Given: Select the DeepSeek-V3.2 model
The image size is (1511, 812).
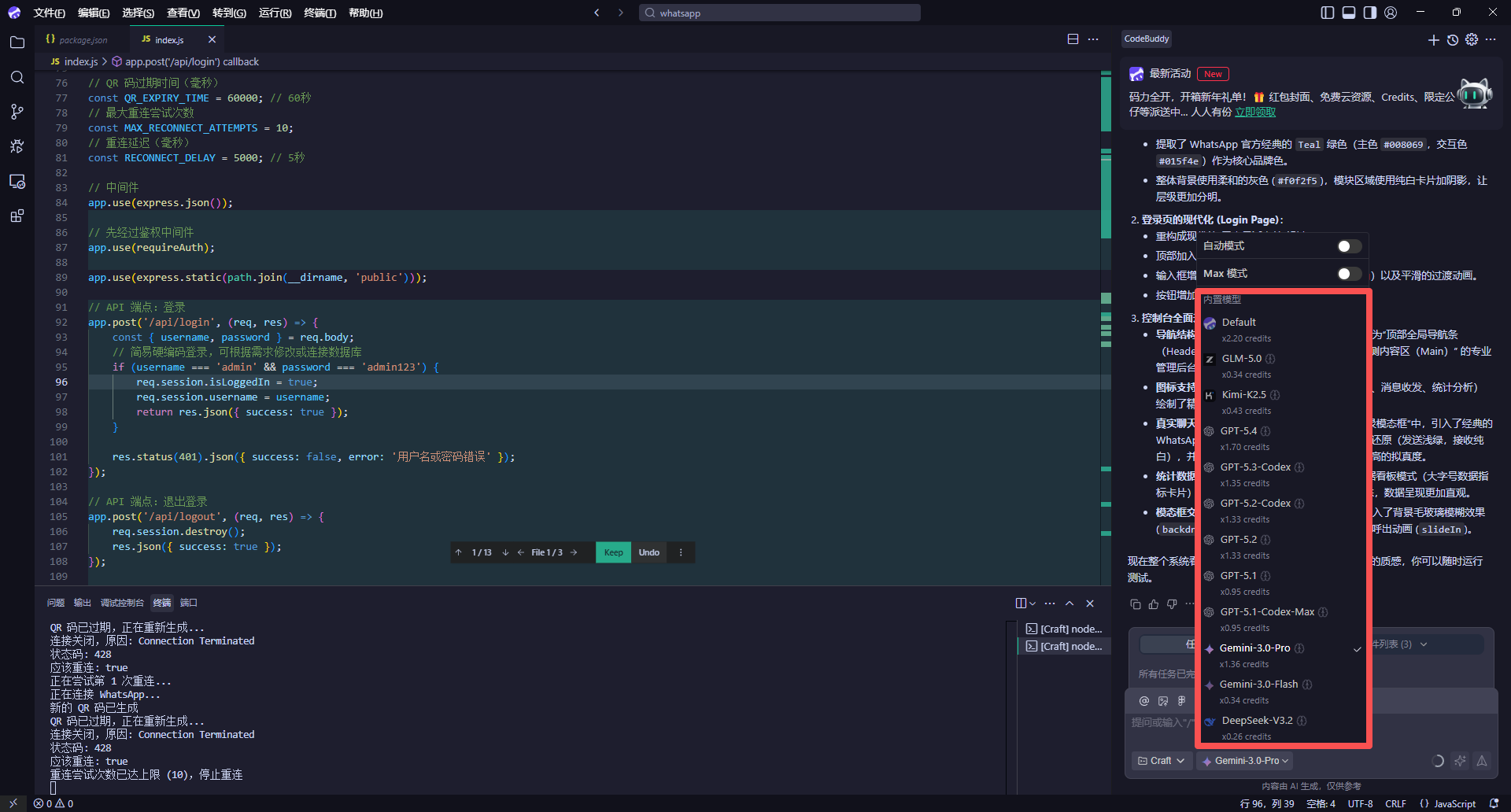Looking at the screenshot, I should [1283, 728].
